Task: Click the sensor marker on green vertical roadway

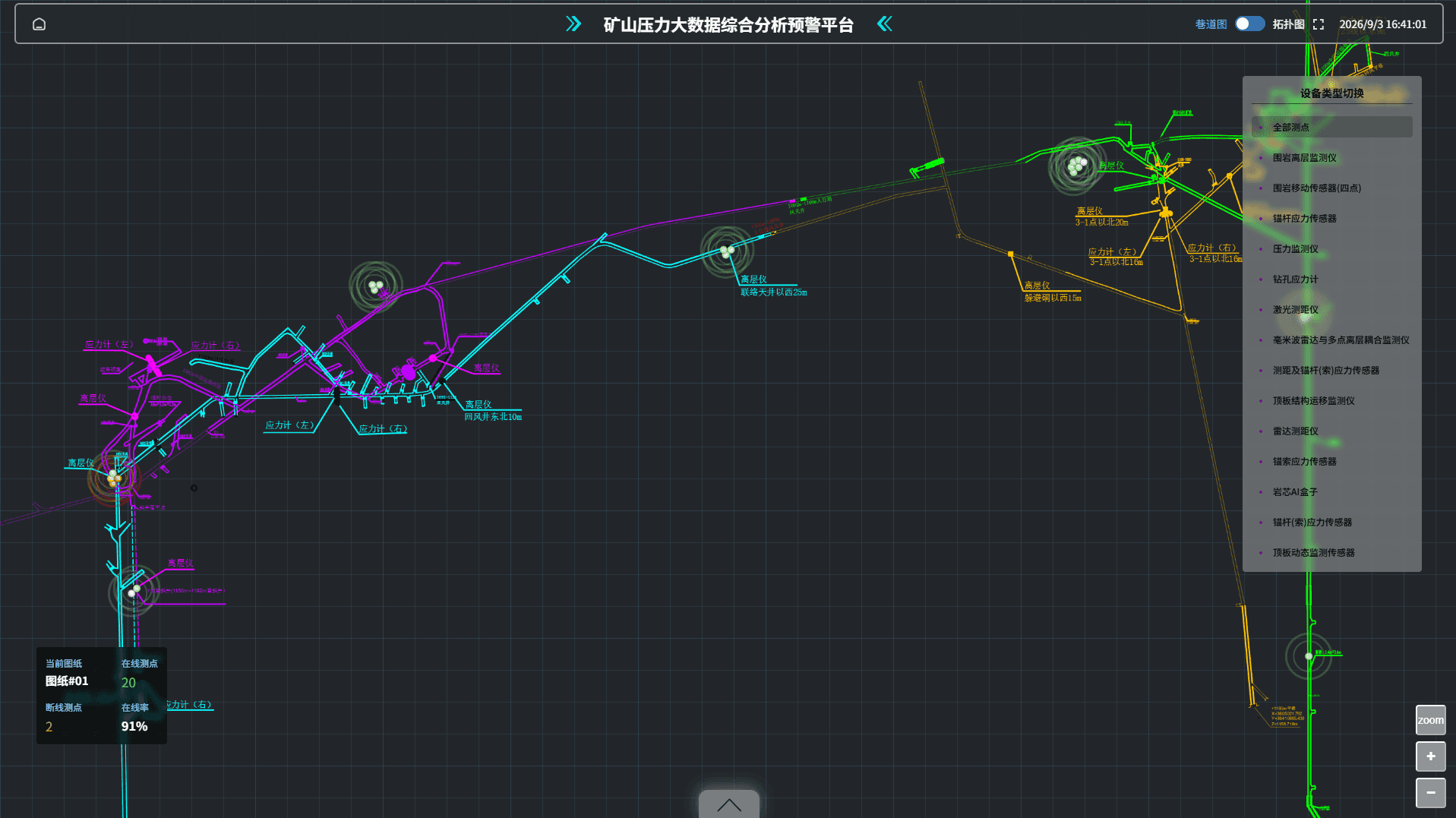Action: click(1308, 656)
